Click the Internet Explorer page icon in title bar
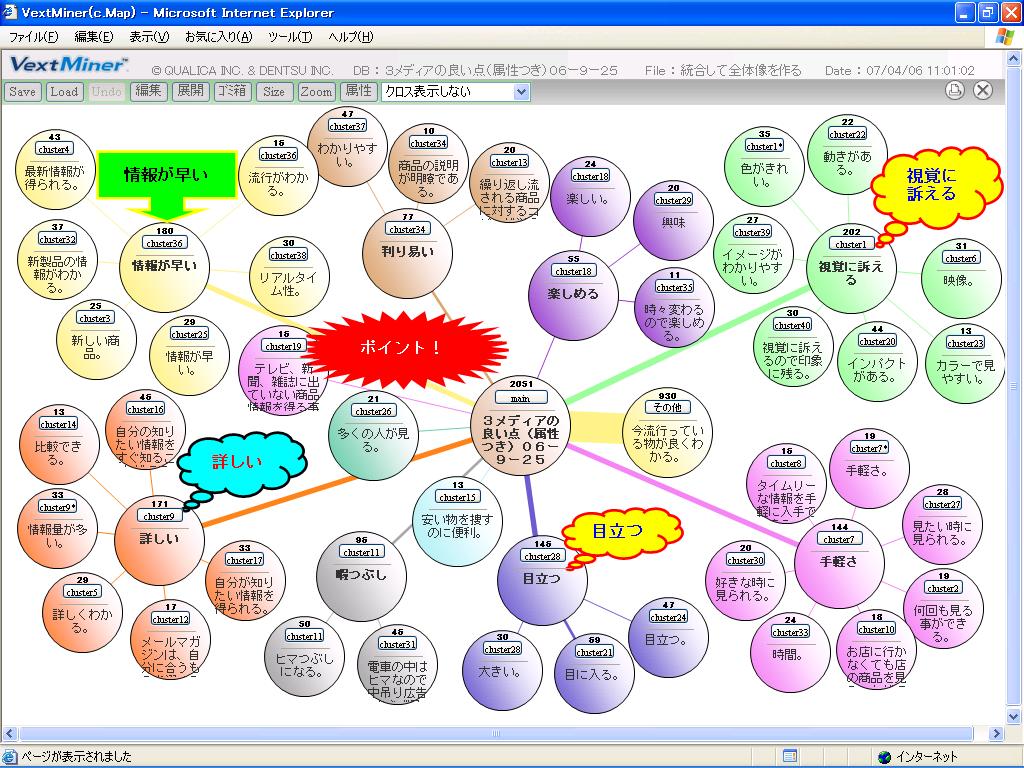 [10, 12]
